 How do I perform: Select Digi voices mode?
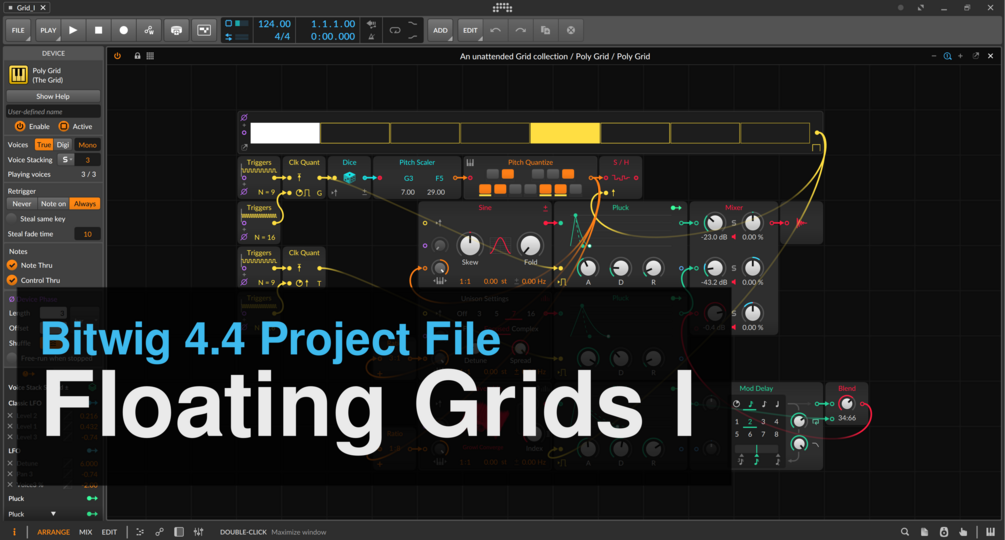click(62, 145)
